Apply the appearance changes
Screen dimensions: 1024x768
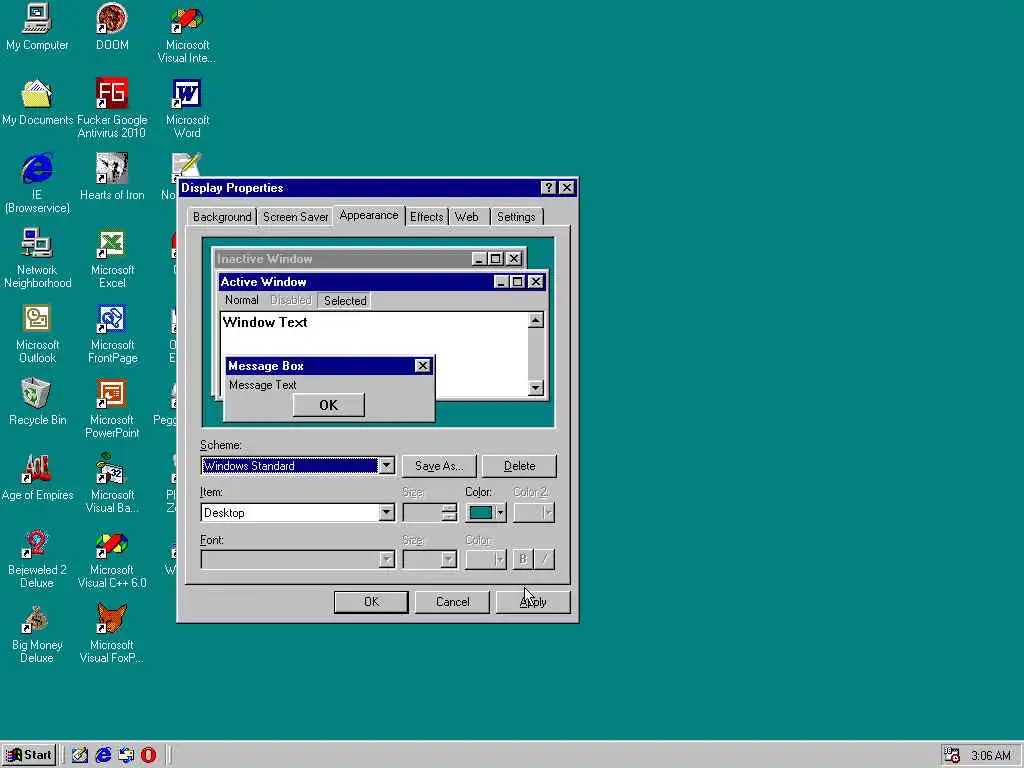point(533,602)
